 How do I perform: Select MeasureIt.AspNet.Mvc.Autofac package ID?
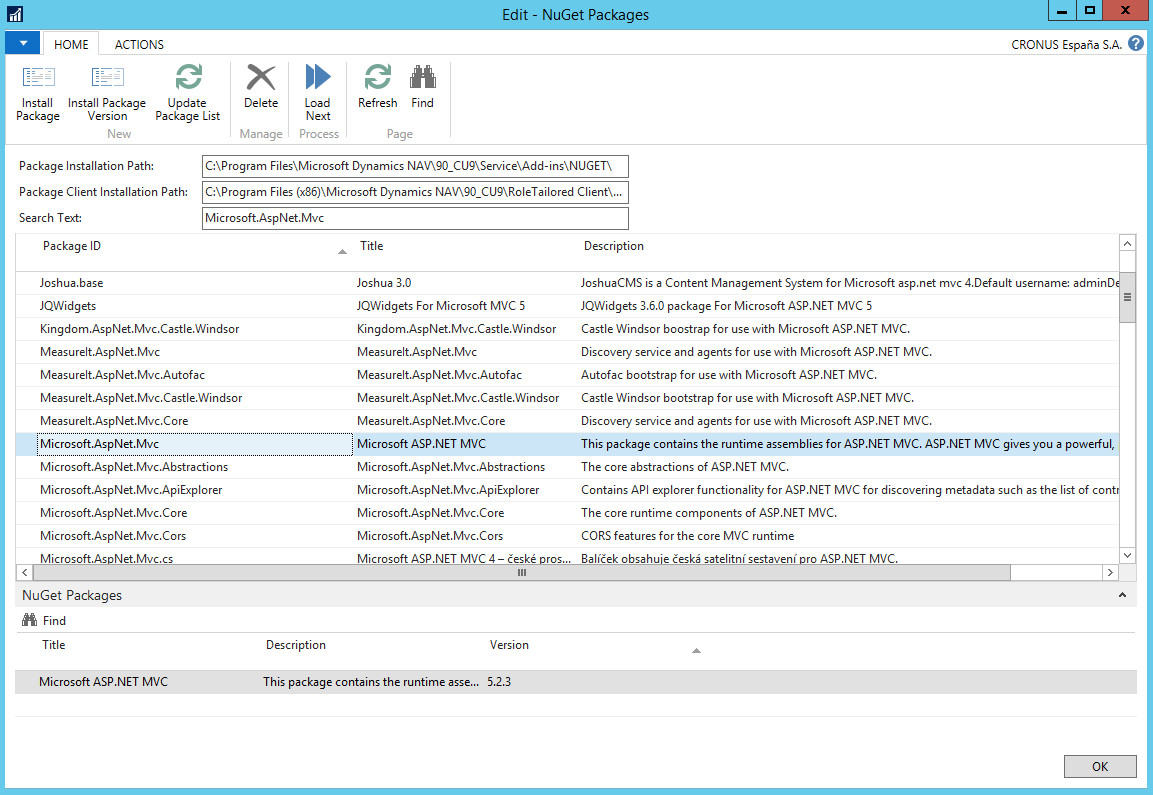(x=122, y=375)
